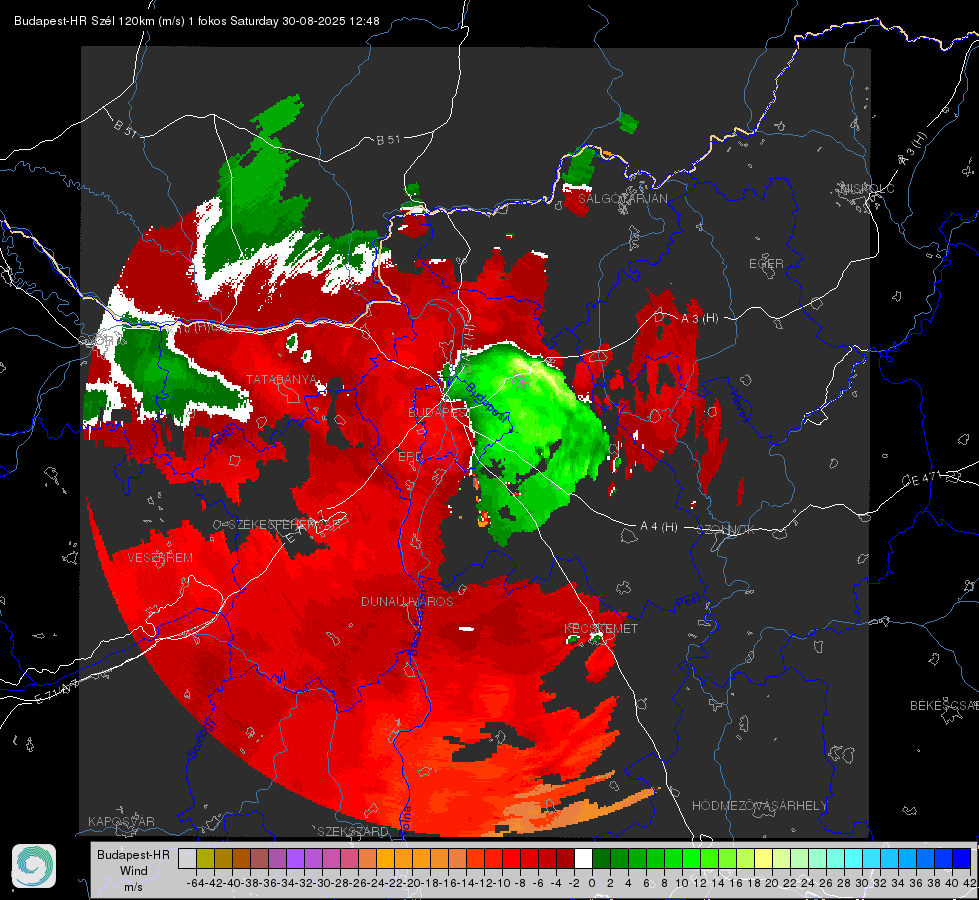
Task: Click the blue 'Pest' county label
Action: (x=688, y=602)
